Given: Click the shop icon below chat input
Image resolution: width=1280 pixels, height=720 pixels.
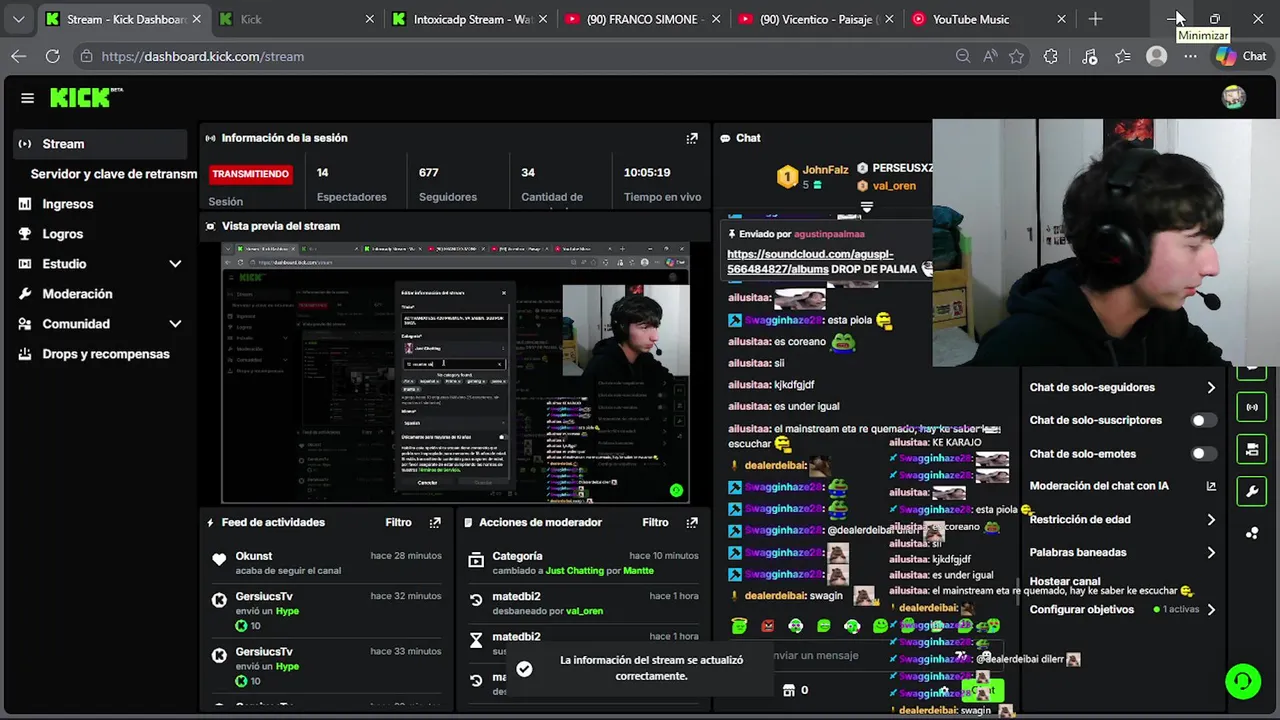Looking at the screenshot, I should coord(789,690).
